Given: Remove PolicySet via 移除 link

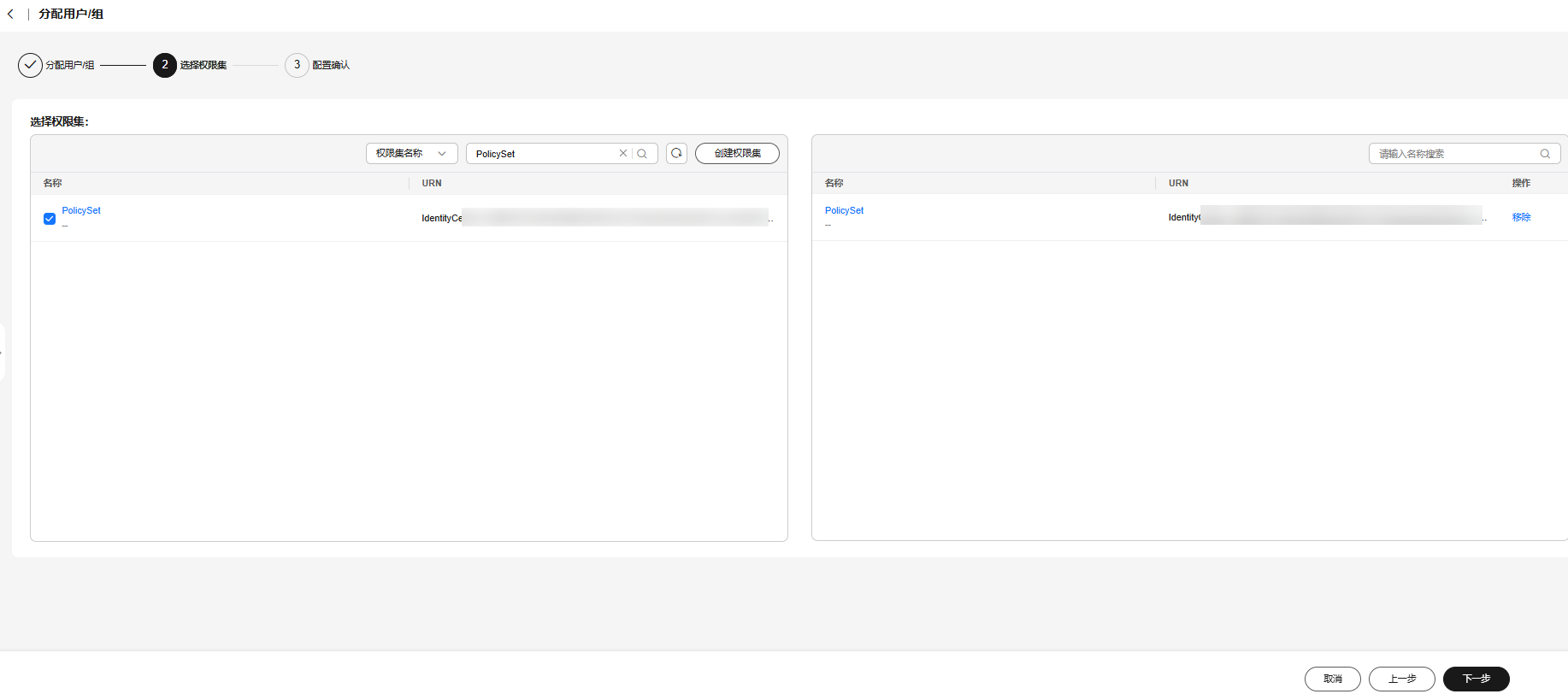Looking at the screenshot, I should (x=1521, y=217).
